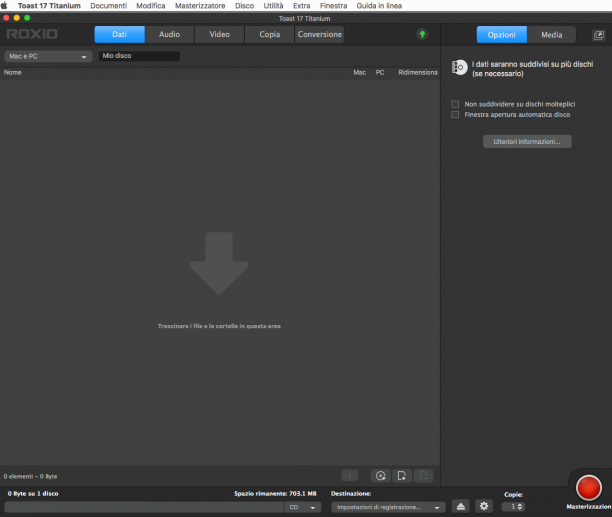Click the disc space usage bar
The width and height of the screenshot is (612, 517).
tap(144, 507)
